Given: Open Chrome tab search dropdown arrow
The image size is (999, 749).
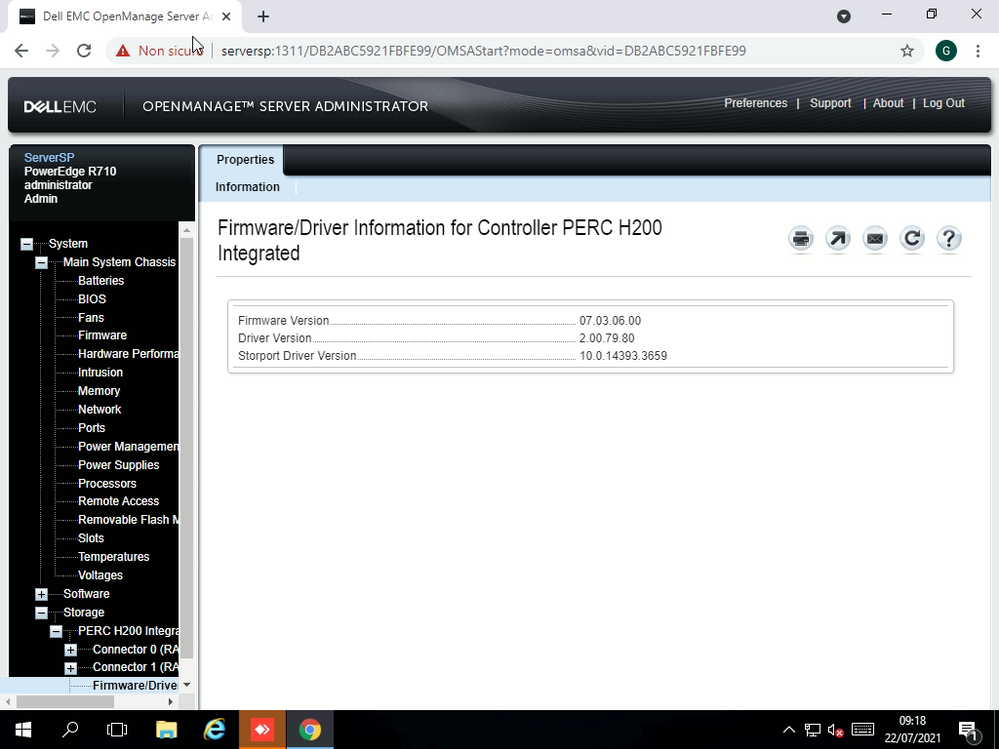Looking at the screenshot, I should click(x=844, y=17).
